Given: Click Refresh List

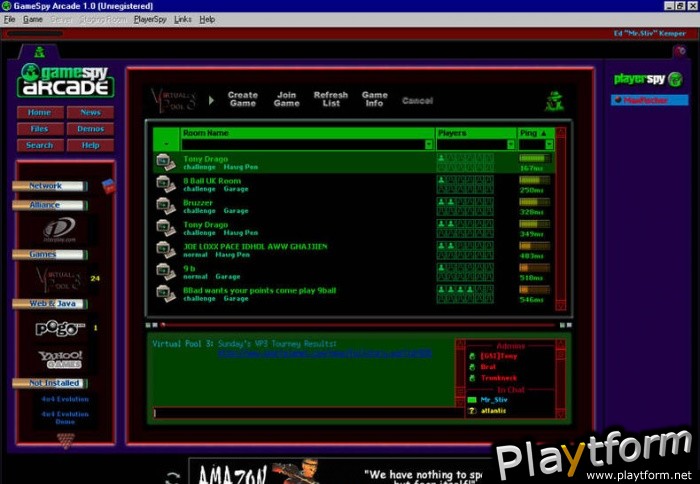Looking at the screenshot, I should click(331, 99).
